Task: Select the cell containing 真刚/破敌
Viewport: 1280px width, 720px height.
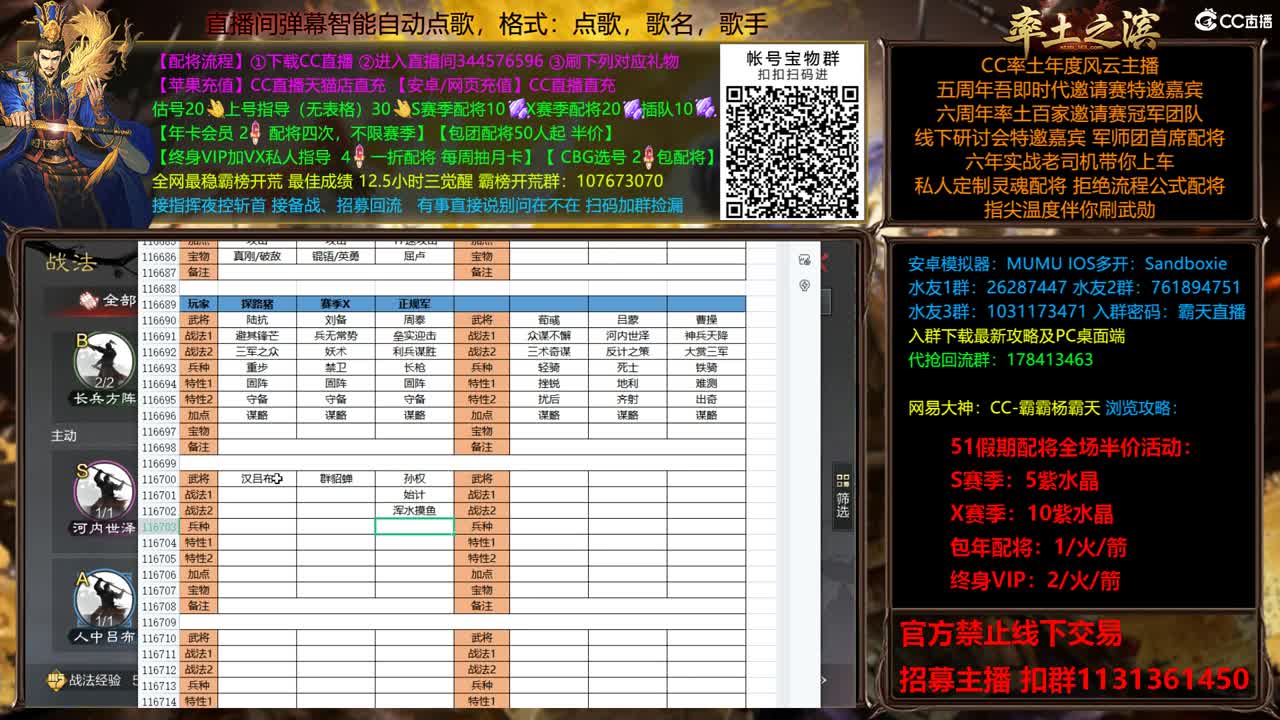Action: point(256,256)
